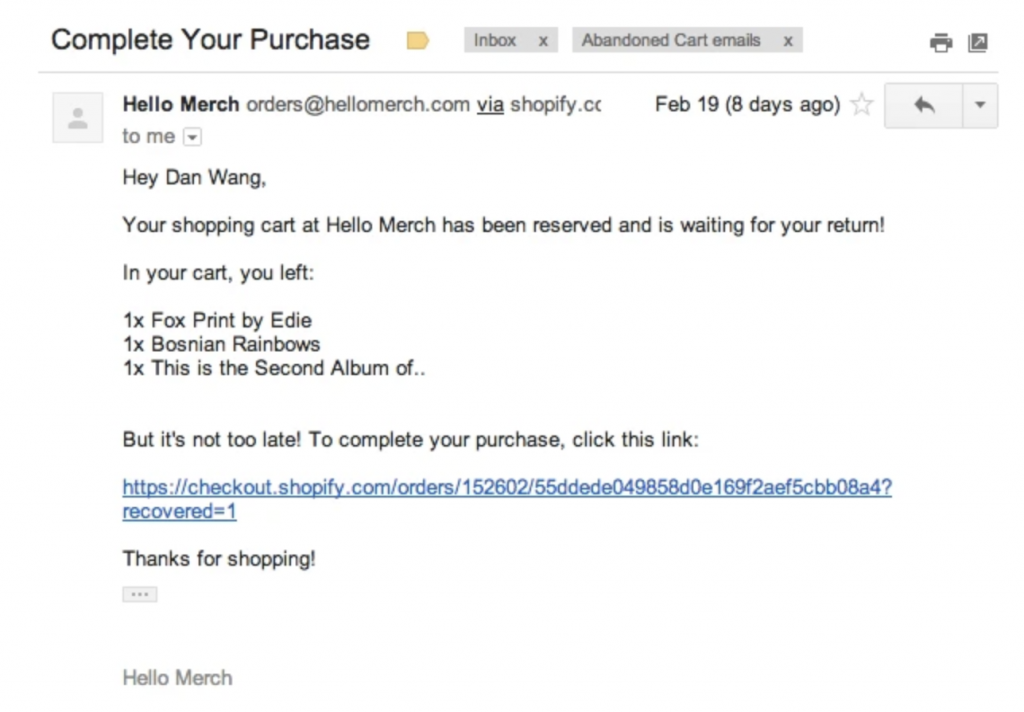Viewport: 1024px width, 712px height.
Task: Open the email in a new window
Action: coord(977,43)
